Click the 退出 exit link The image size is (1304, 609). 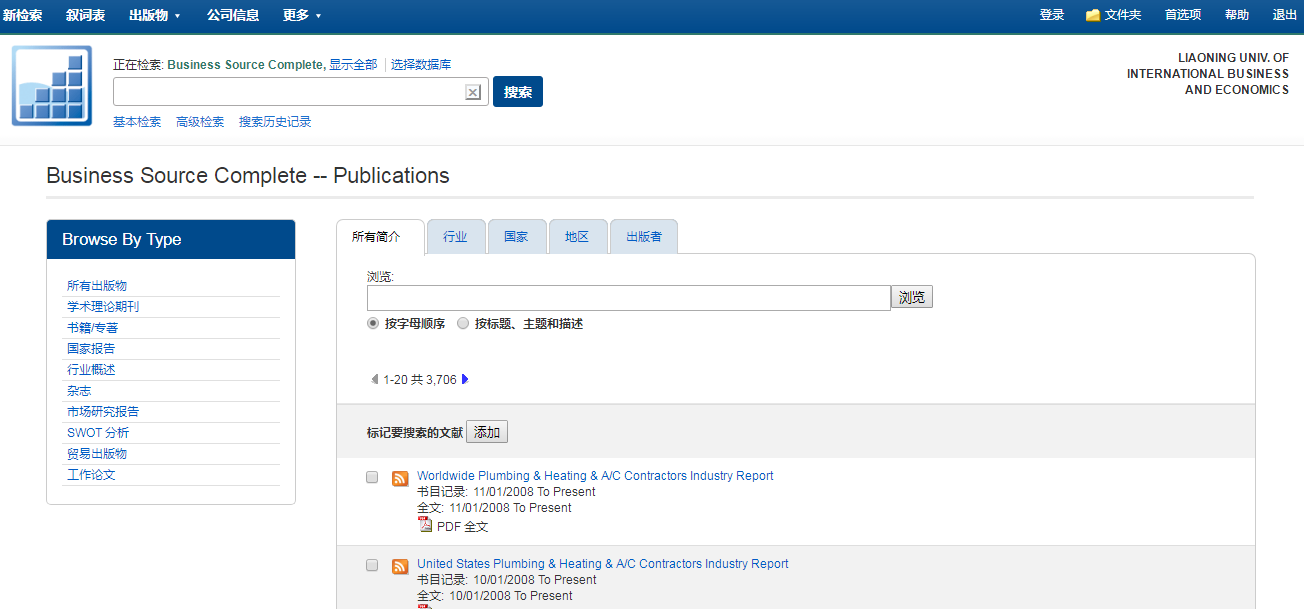tap(1285, 15)
